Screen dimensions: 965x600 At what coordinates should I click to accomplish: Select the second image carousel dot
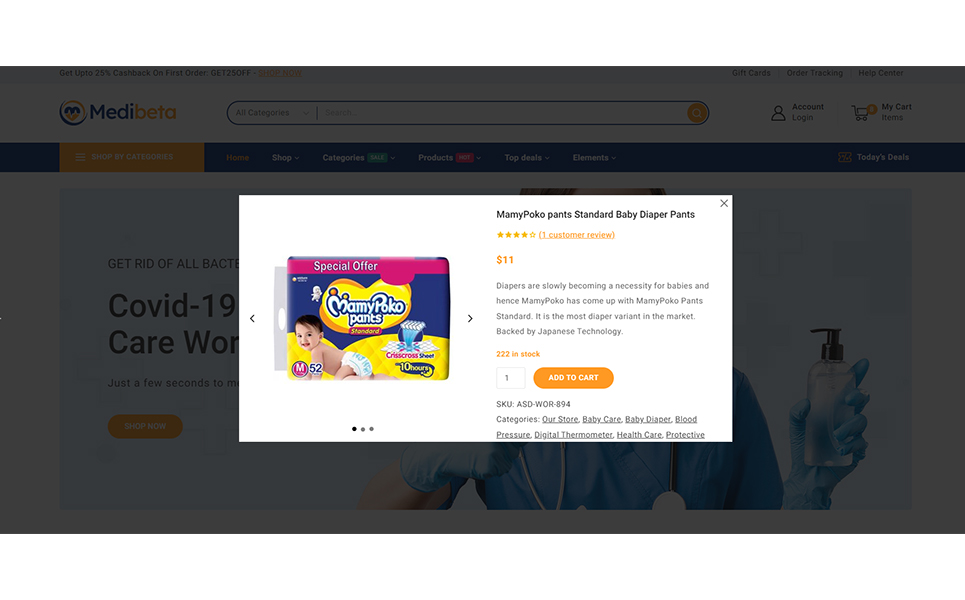click(x=362, y=429)
